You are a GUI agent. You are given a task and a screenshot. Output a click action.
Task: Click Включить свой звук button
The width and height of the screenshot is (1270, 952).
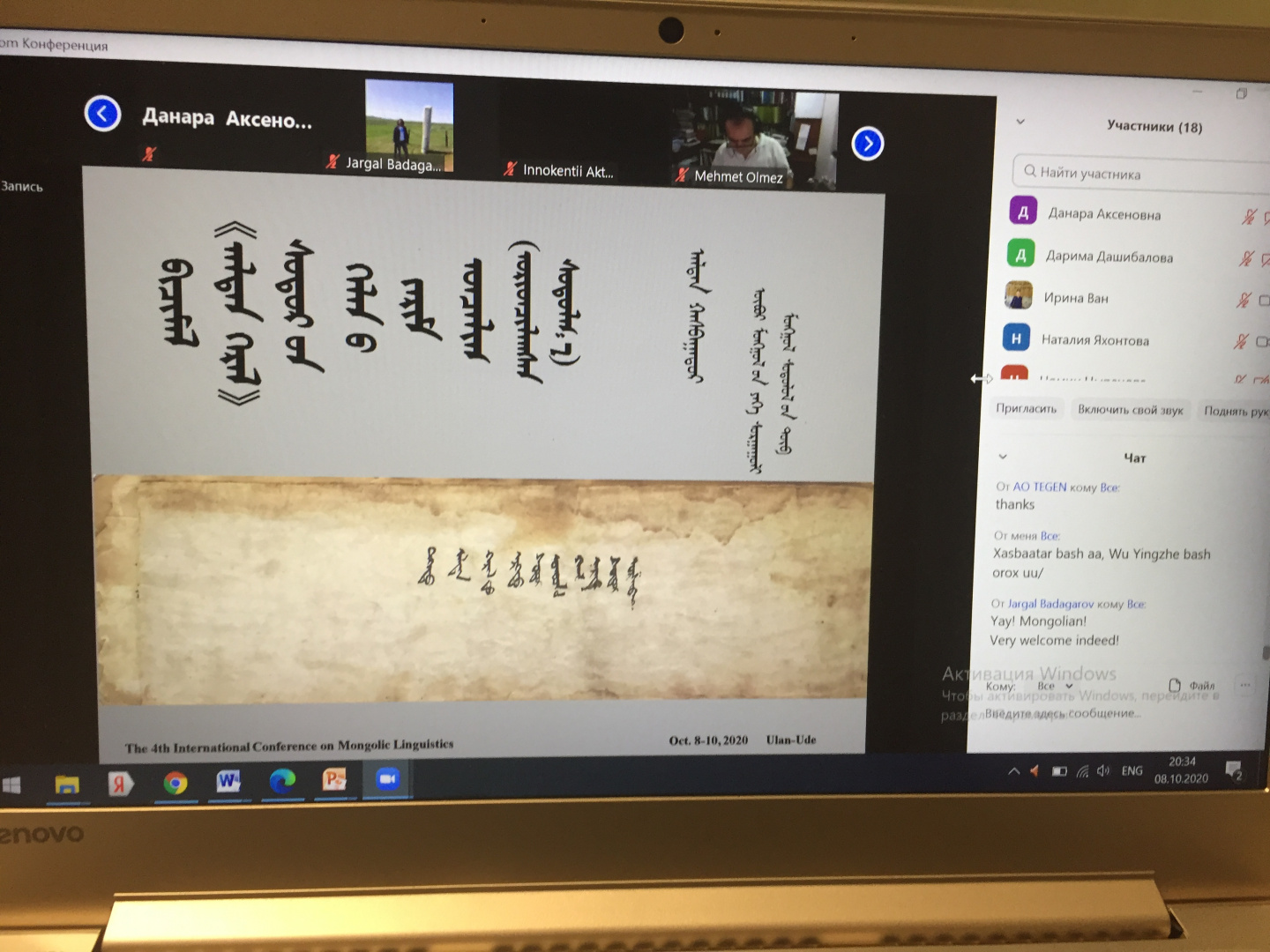point(1130,410)
